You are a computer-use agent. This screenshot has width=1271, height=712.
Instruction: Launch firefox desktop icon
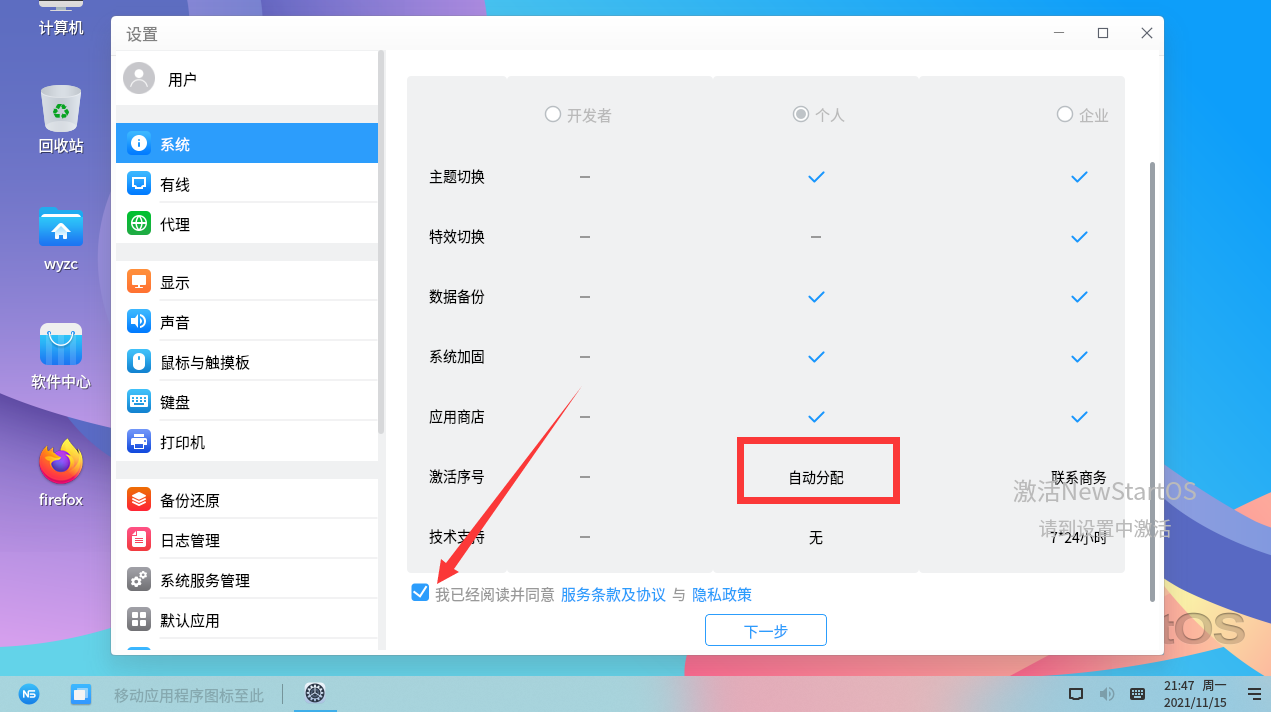[61, 474]
